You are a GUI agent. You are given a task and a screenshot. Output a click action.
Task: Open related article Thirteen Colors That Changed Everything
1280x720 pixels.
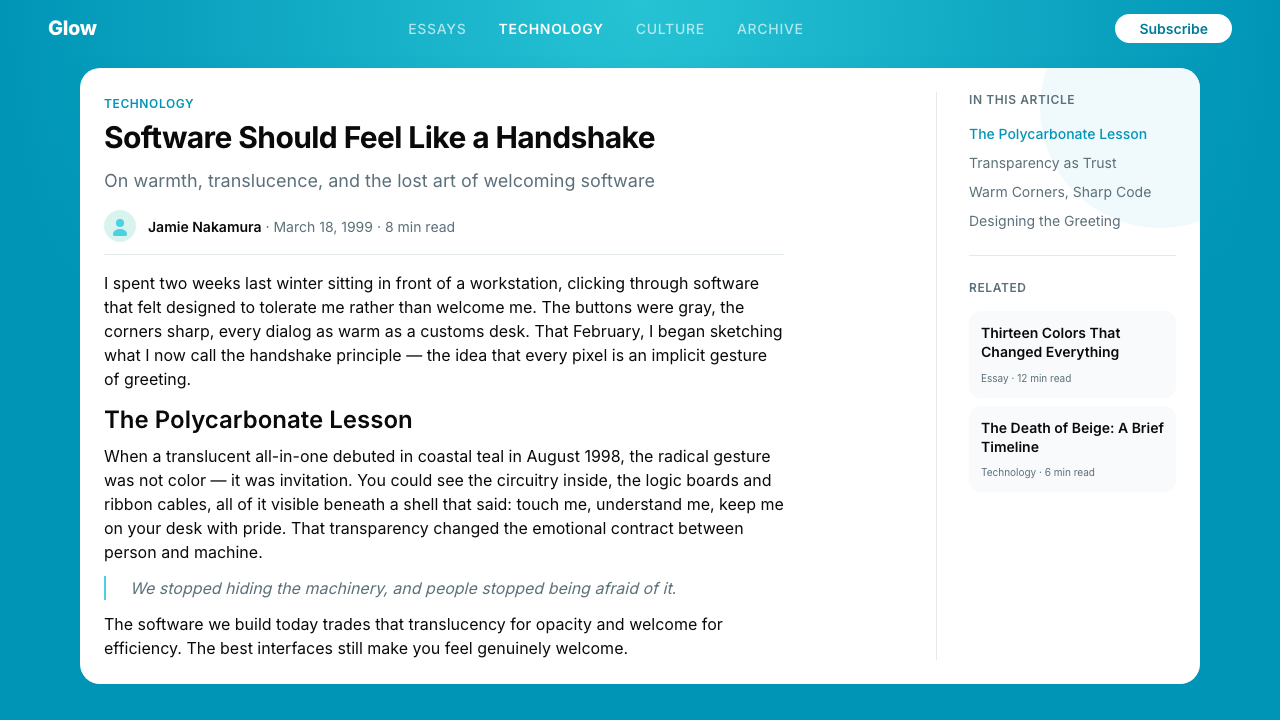coord(1072,355)
